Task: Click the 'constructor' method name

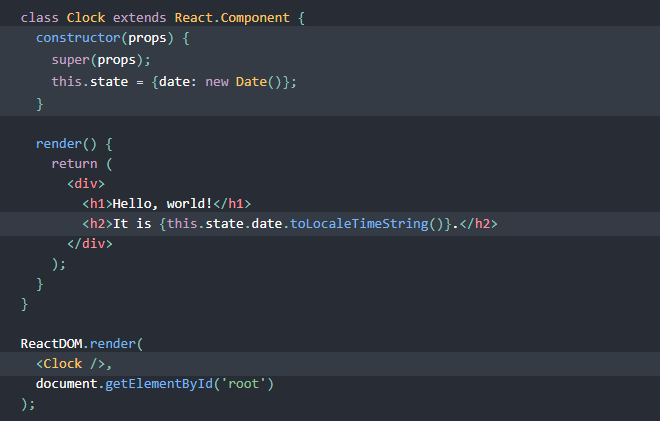Action: [75, 38]
